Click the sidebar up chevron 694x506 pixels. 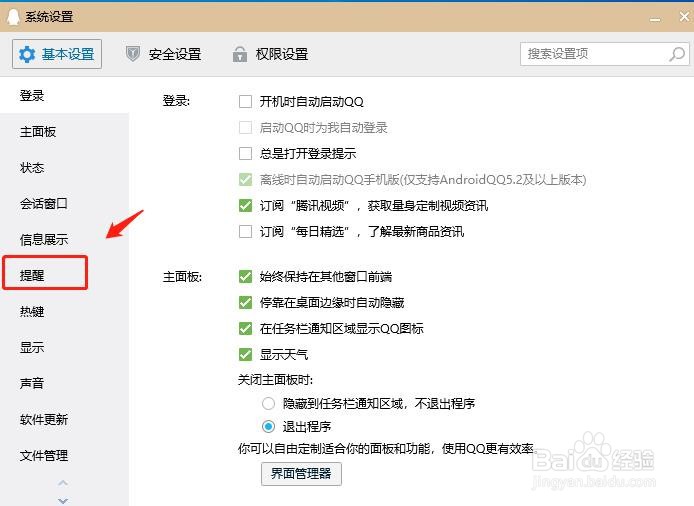pos(63,483)
